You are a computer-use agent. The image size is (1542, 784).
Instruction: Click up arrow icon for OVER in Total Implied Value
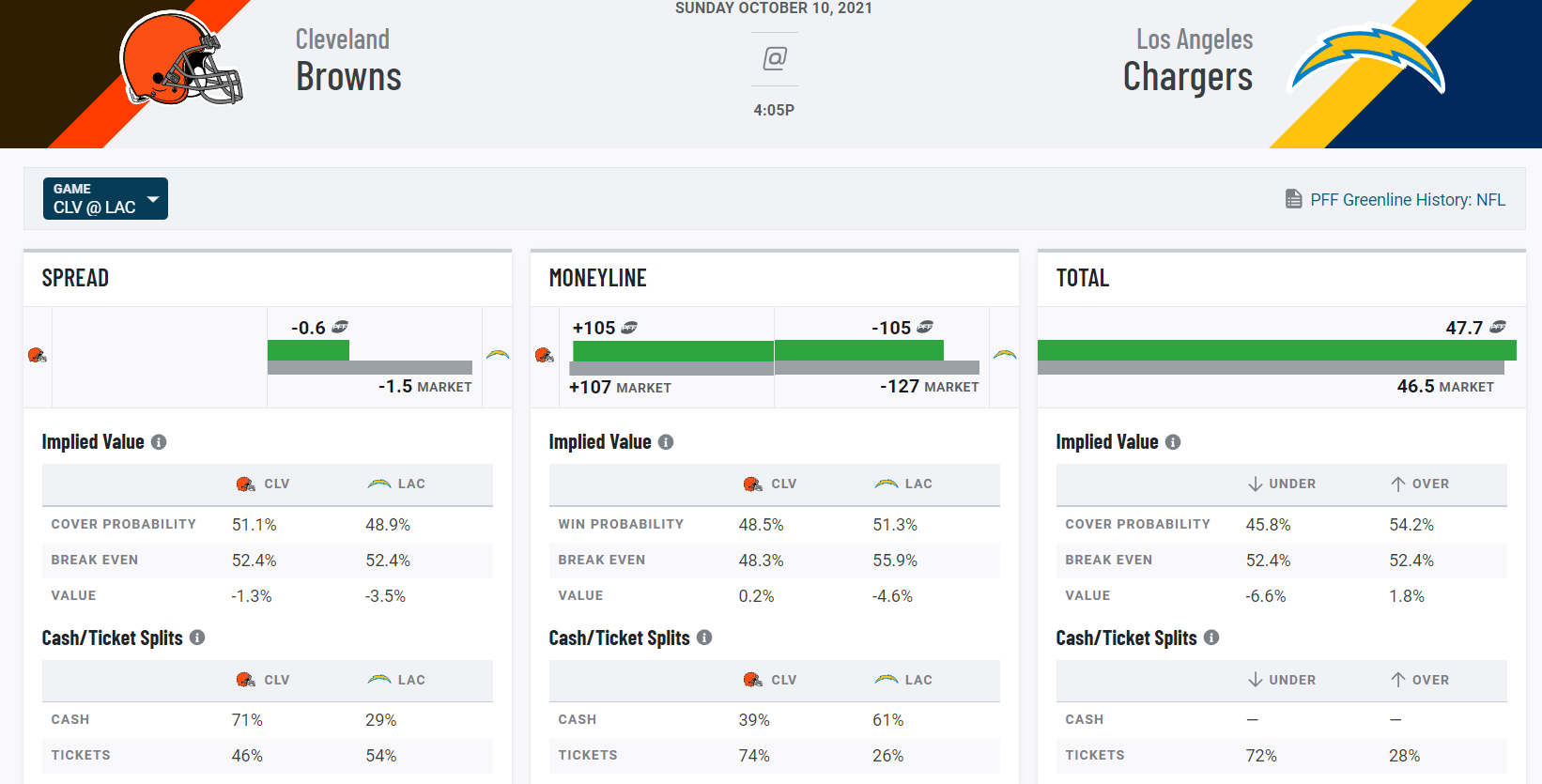point(1398,484)
